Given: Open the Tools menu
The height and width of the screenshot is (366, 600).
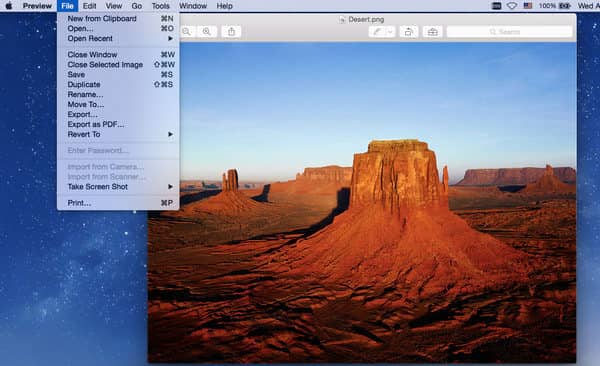Looking at the screenshot, I should point(161,6).
